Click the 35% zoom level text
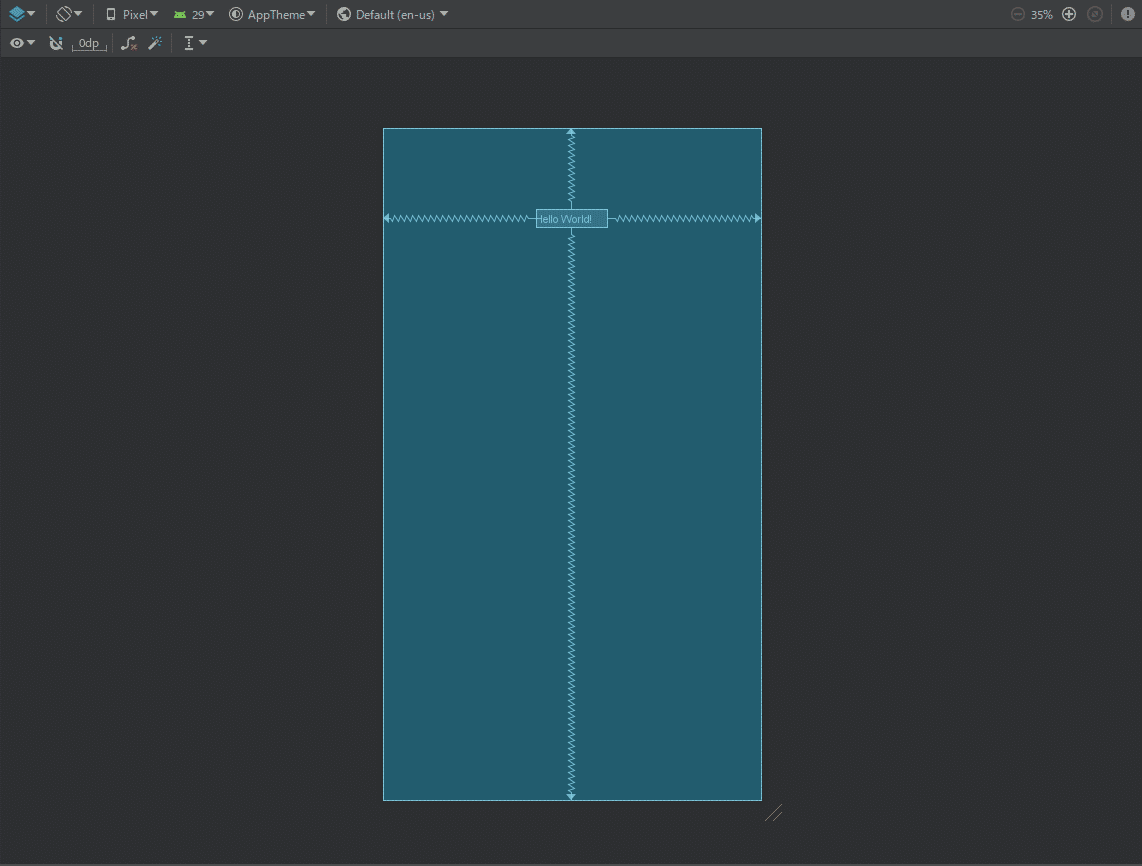1142x866 pixels. [x=1041, y=15]
